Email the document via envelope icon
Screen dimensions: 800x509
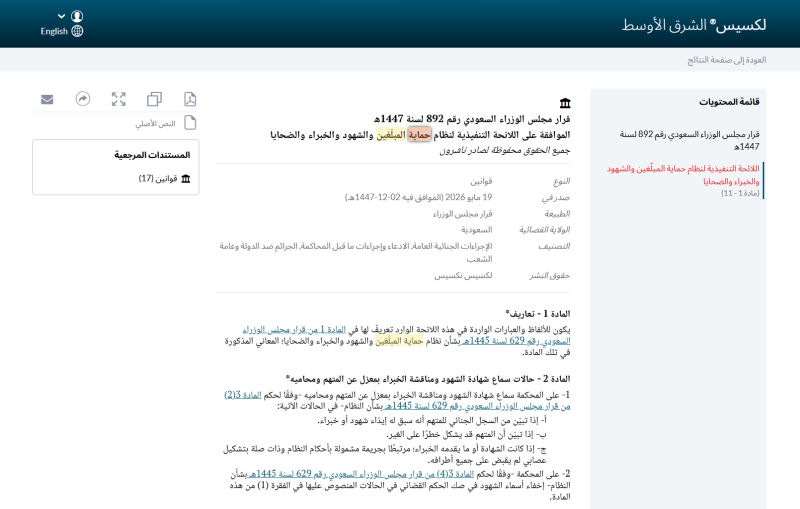tap(47, 99)
